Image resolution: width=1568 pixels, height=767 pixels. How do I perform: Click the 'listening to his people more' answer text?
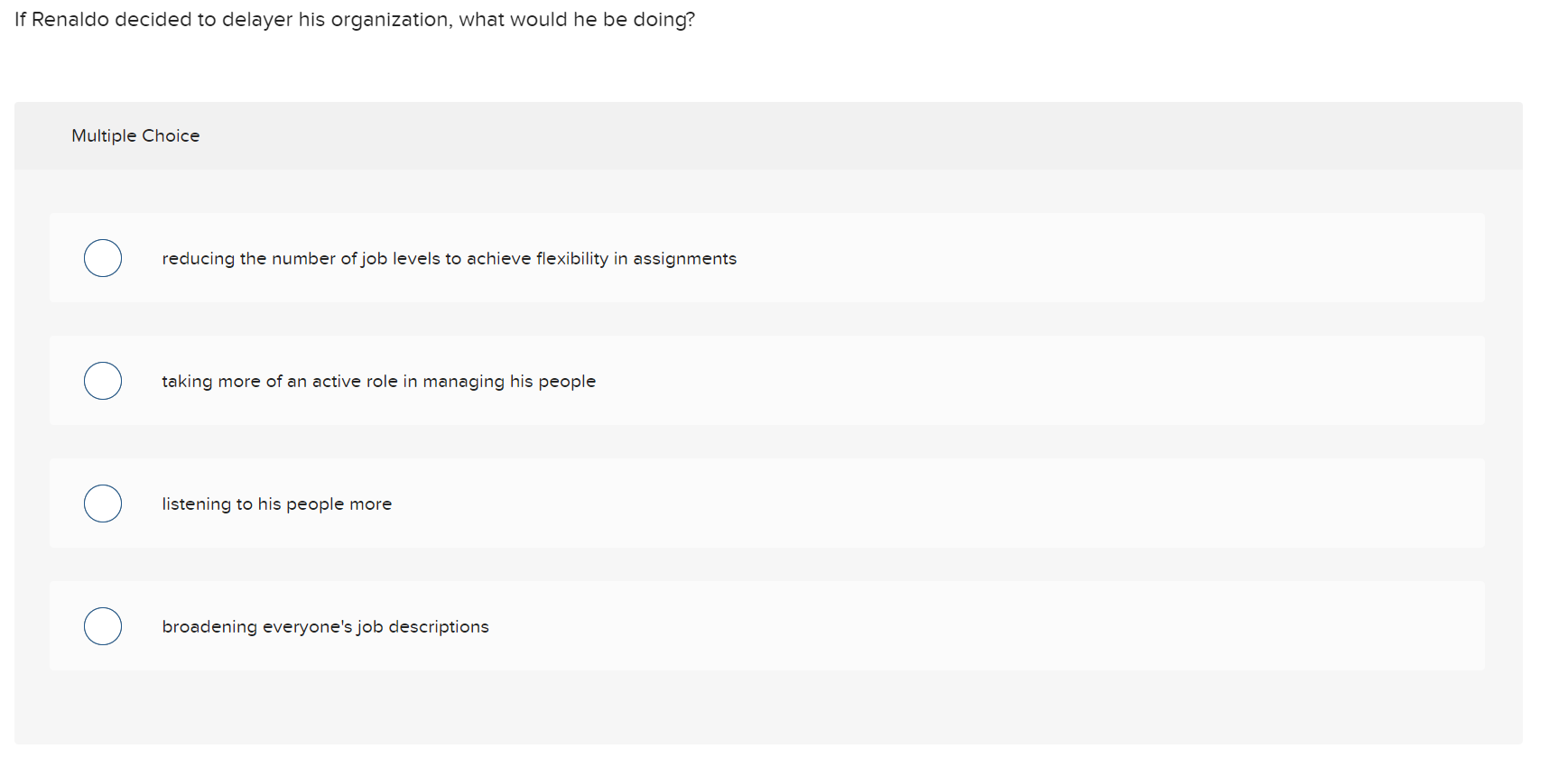[276, 504]
